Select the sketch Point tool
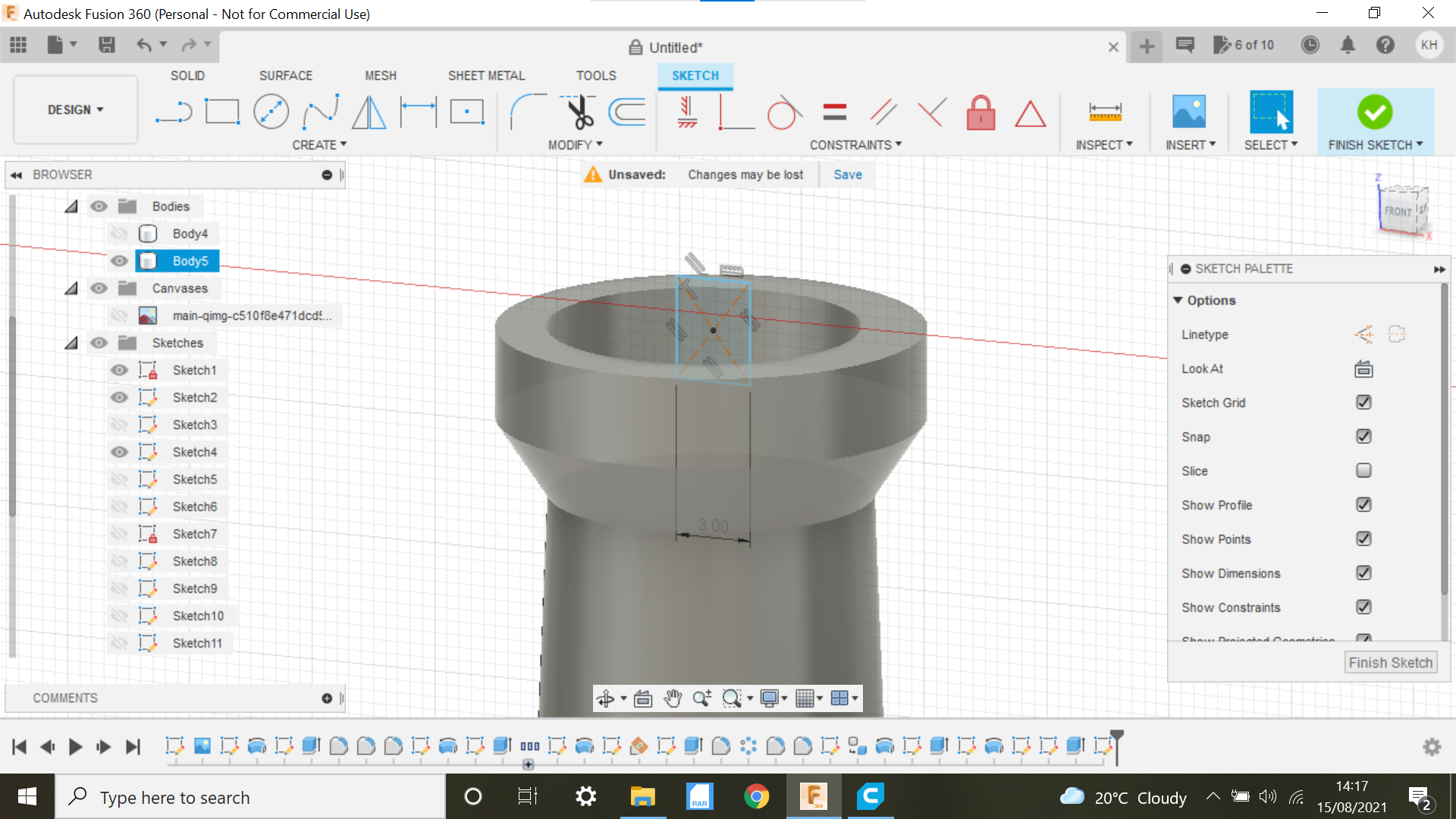Viewport: 1456px width, 819px height. [x=467, y=112]
